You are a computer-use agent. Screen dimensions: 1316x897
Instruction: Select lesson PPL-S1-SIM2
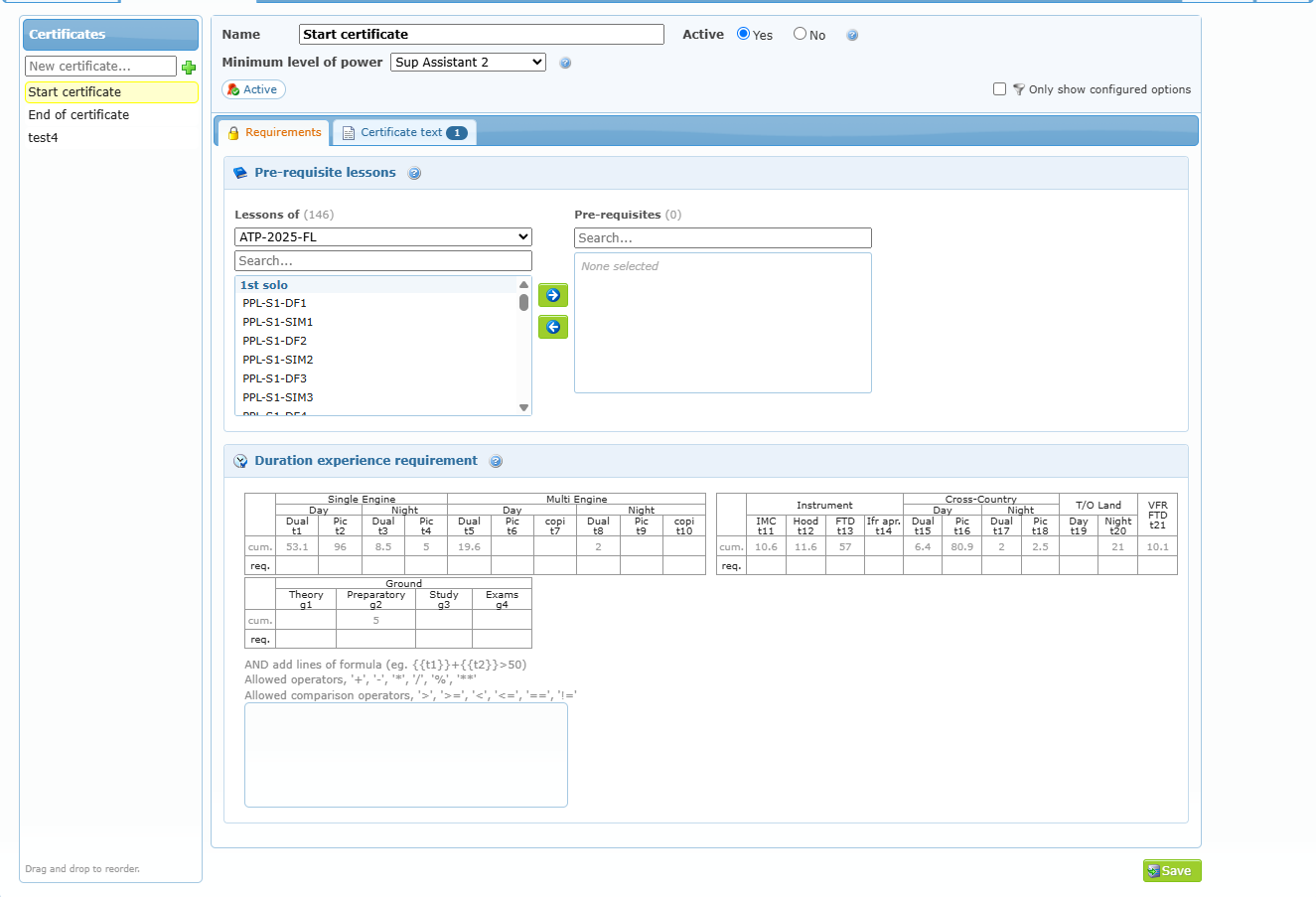coord(376,361)
